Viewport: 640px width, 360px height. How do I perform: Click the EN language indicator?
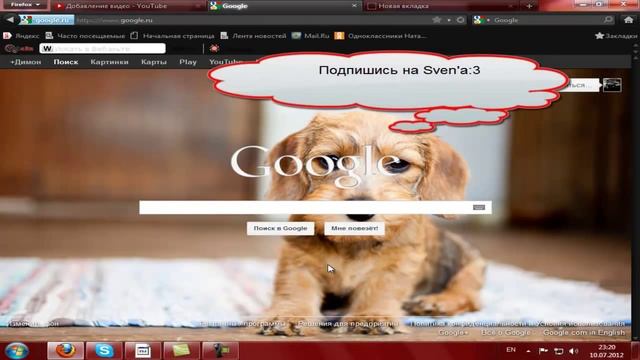click(511, 350)
